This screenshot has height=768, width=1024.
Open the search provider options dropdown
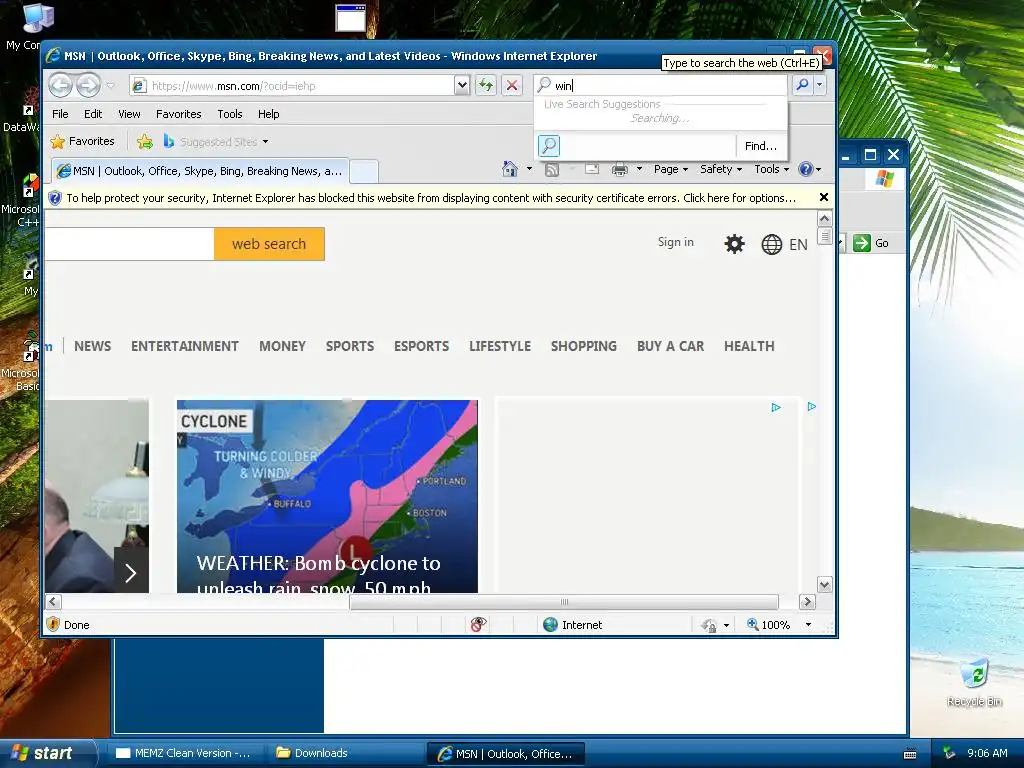(820, 85)
